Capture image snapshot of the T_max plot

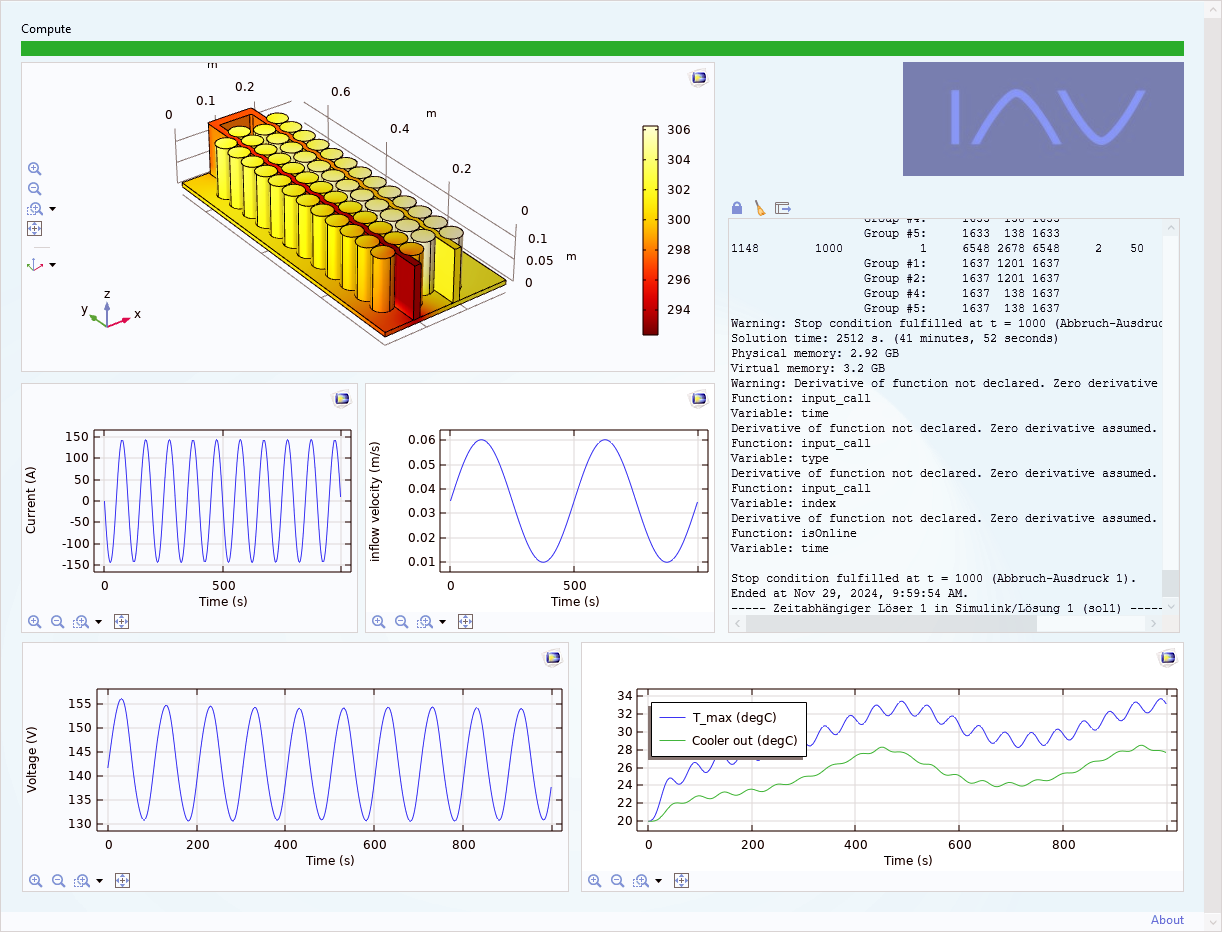(1167, 658)
